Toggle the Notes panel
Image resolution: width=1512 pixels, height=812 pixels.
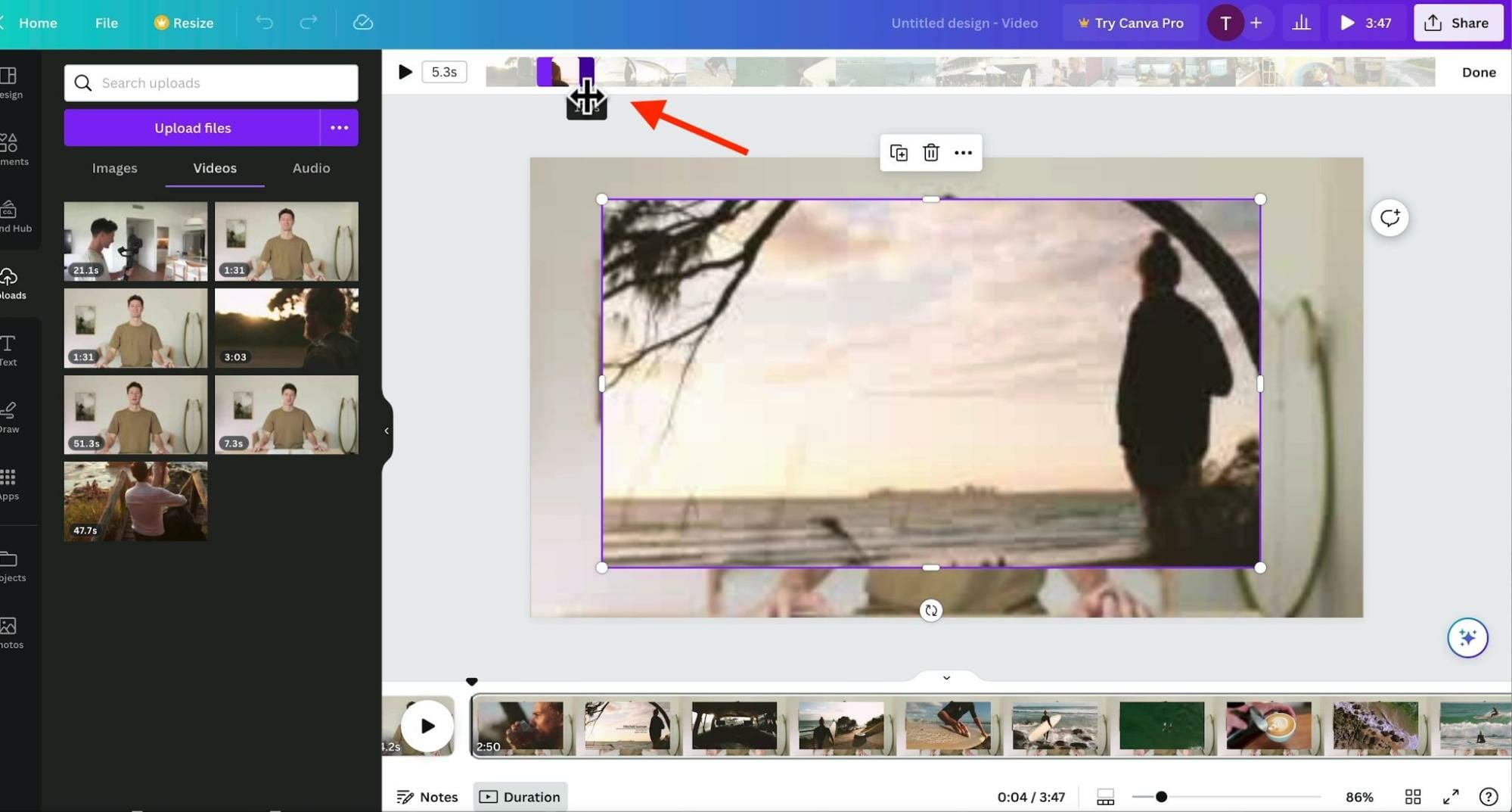(427, 797)
